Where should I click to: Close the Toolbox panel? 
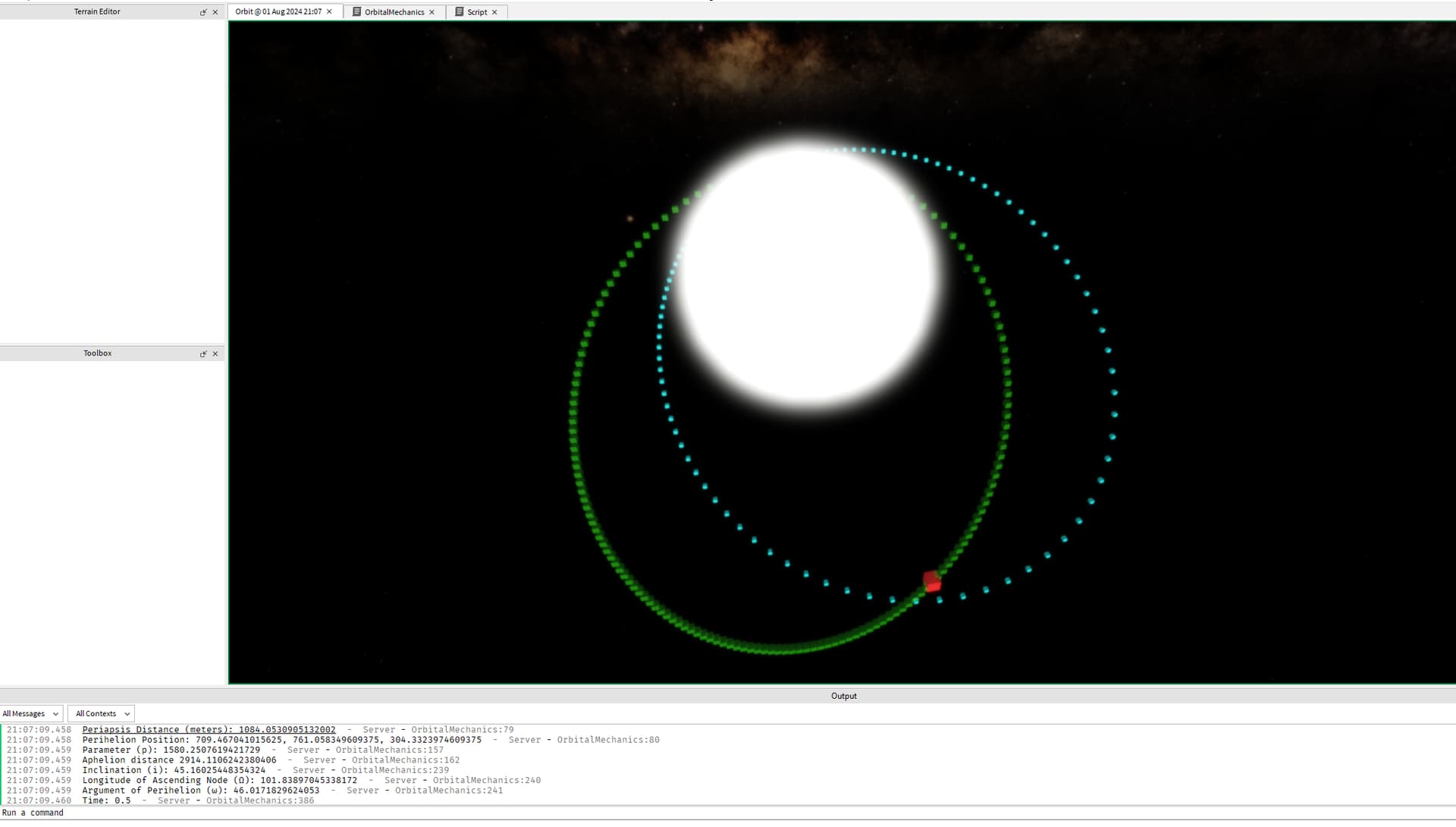pyautogui.click(x=215, y=354)
